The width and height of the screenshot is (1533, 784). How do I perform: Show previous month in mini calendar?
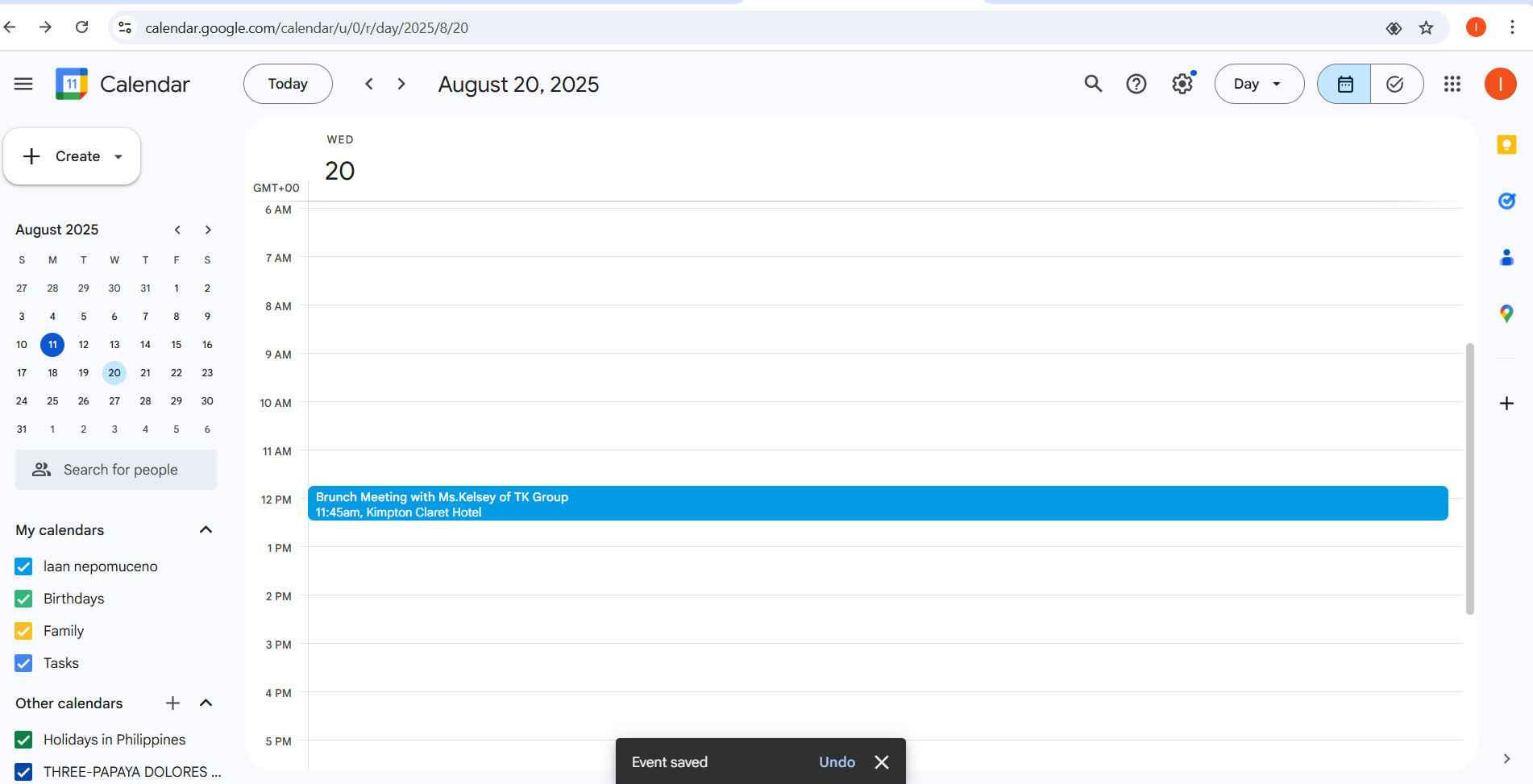click(177, 230)
